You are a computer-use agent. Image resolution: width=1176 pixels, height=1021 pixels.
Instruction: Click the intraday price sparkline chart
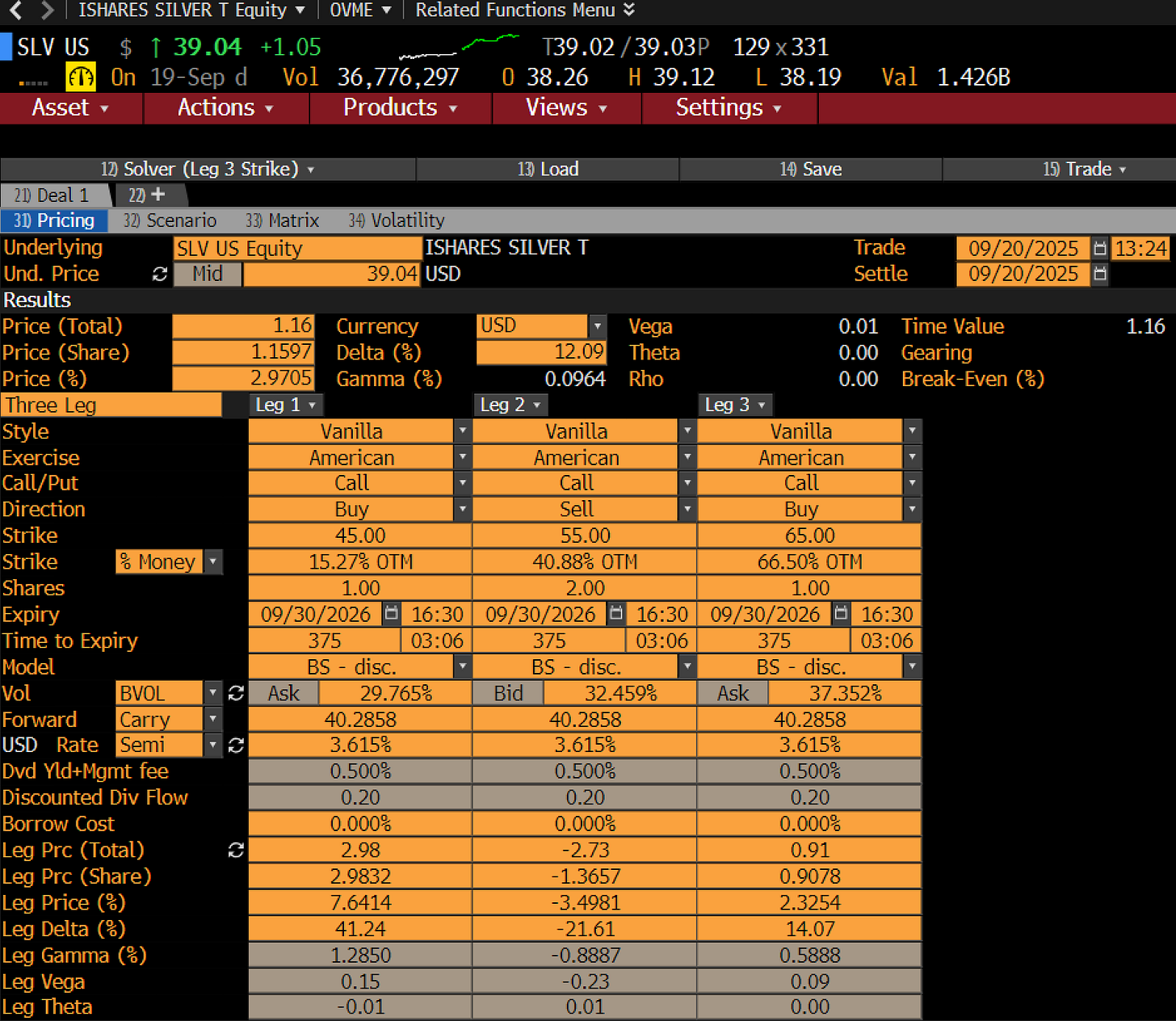pyautogui.click(x=459, y=47)
